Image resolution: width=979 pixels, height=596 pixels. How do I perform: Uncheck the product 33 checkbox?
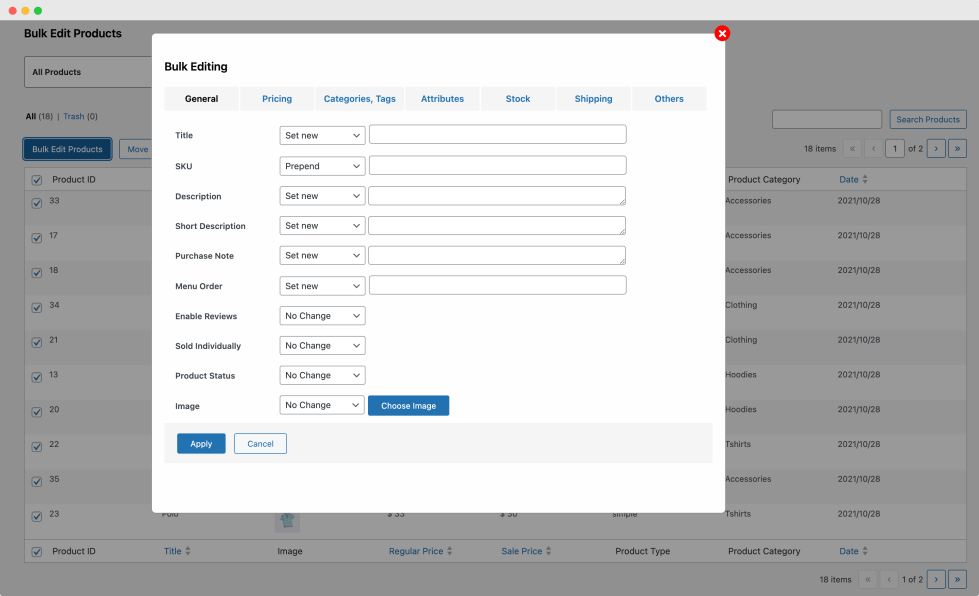[37, 203]
